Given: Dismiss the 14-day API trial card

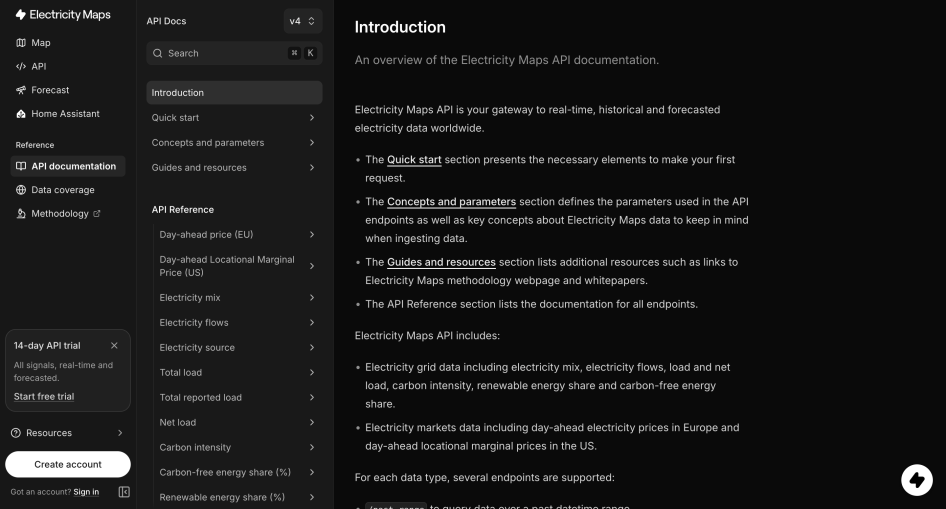Looking at the screenshot, I should [x=114, y=346].
